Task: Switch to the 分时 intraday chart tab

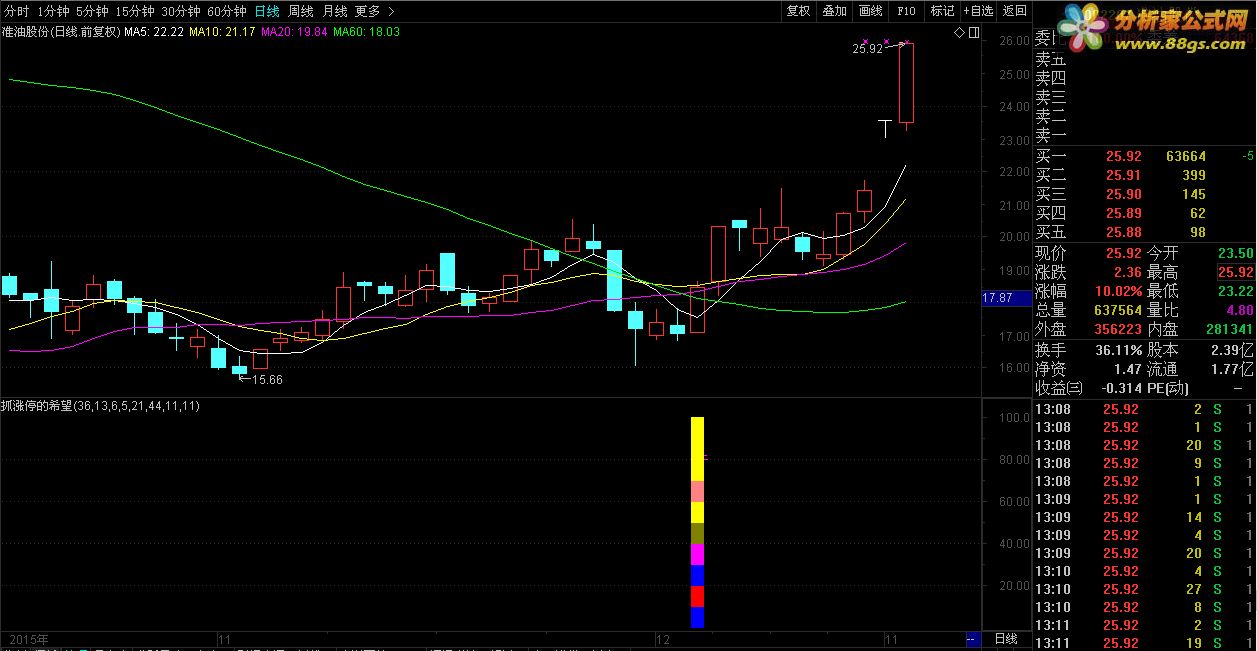Action: coord(16,11)
